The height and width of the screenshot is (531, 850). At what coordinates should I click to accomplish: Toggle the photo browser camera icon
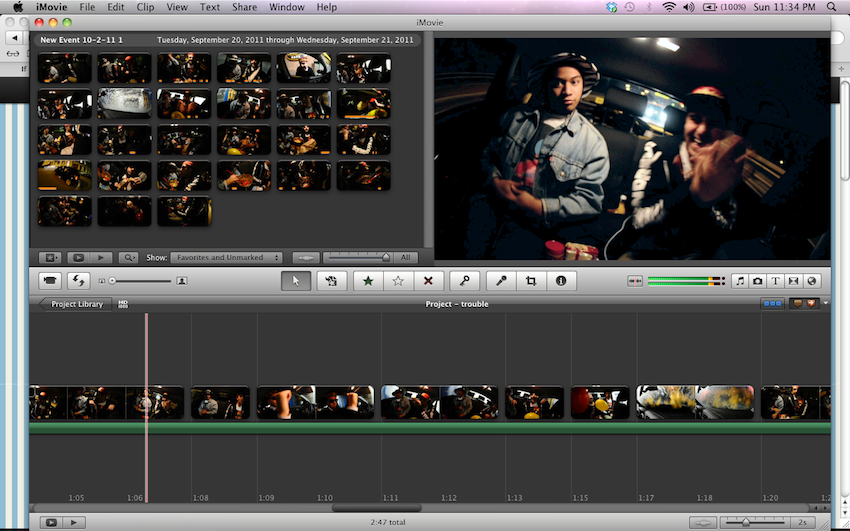pos(758,281)
